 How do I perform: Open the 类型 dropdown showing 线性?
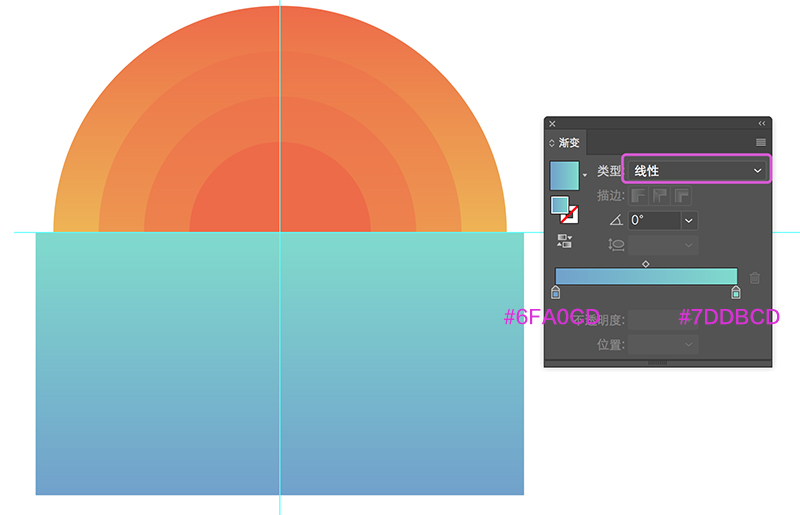tap(697, 170)
